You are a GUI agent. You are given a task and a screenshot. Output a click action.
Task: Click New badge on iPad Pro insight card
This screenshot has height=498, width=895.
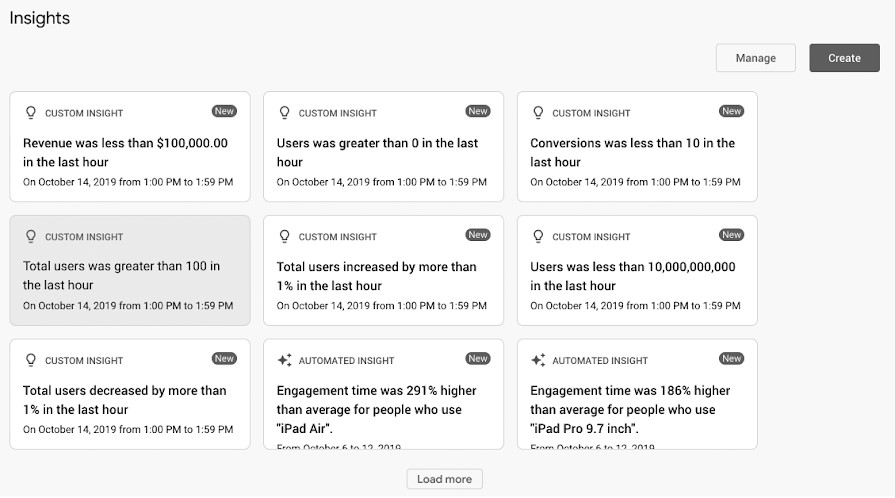coord(732,358)
